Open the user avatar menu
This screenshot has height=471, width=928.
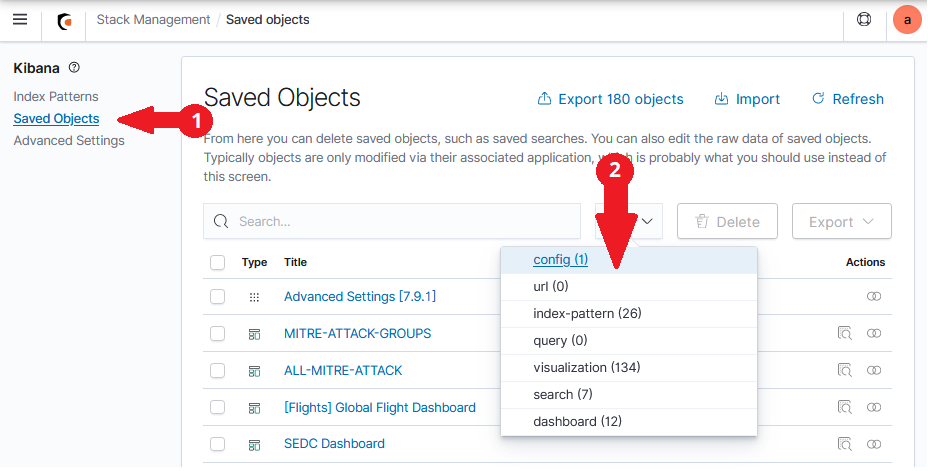(907, 20)
